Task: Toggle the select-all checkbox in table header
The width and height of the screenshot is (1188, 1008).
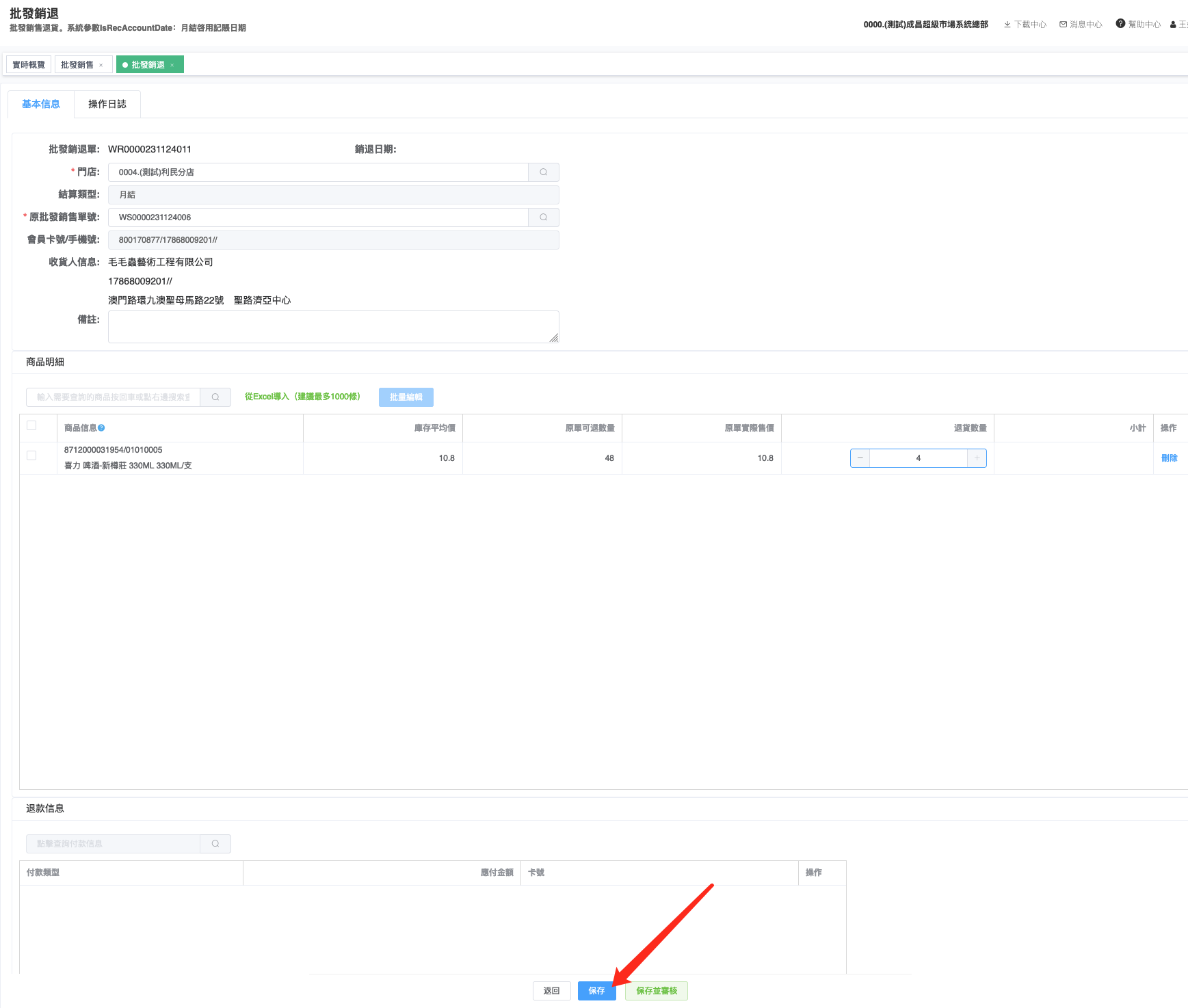Action: 31,426
